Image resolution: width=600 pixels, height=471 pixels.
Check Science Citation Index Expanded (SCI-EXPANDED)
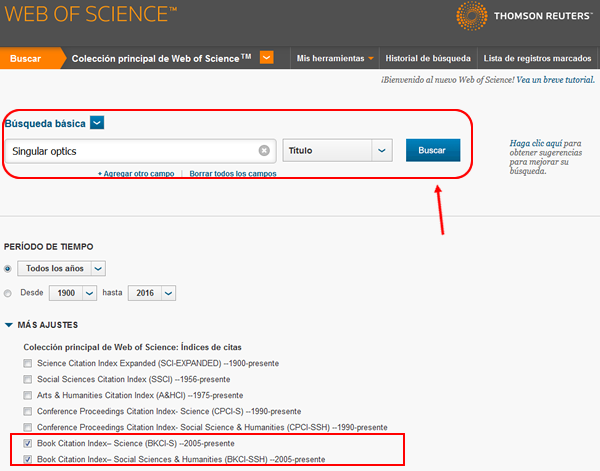[x=28, y=363]
